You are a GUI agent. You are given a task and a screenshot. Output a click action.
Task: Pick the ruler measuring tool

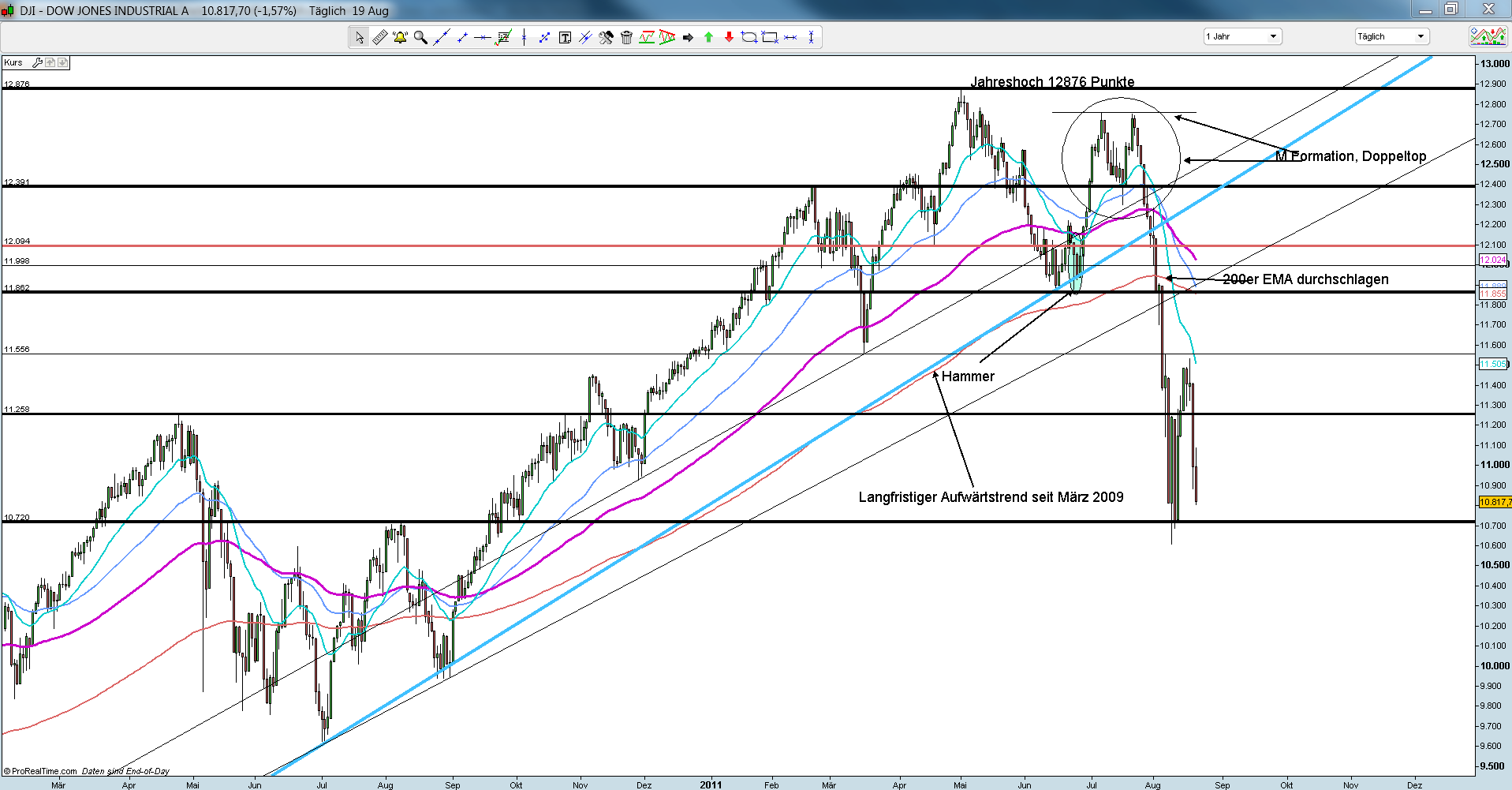pyautogui.click(x=379, y=37)
